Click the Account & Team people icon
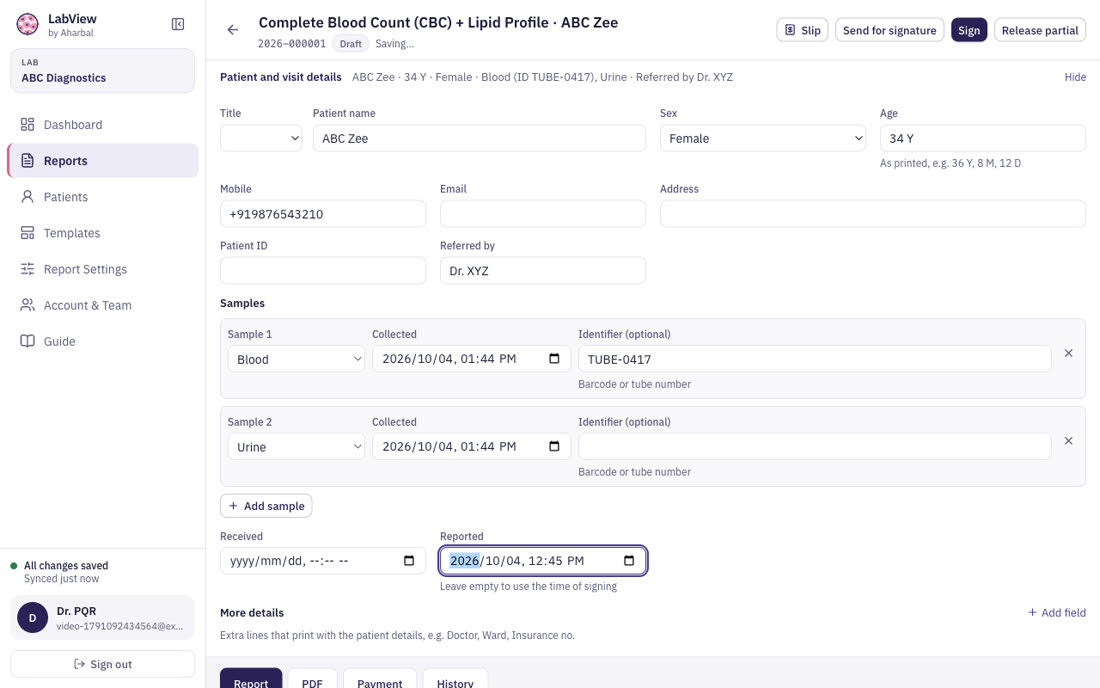This screenshot has width=1100, height=688. tap(27, 305)
